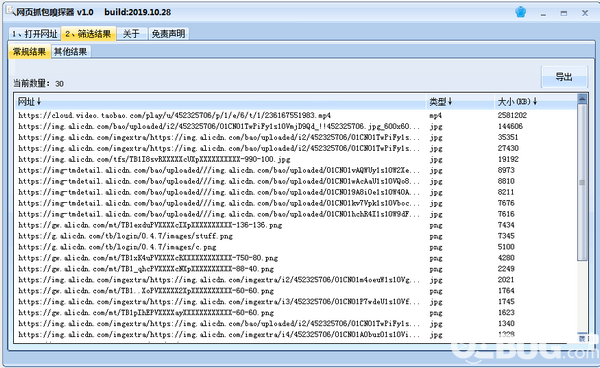Click the app icon in title bar

10,11
